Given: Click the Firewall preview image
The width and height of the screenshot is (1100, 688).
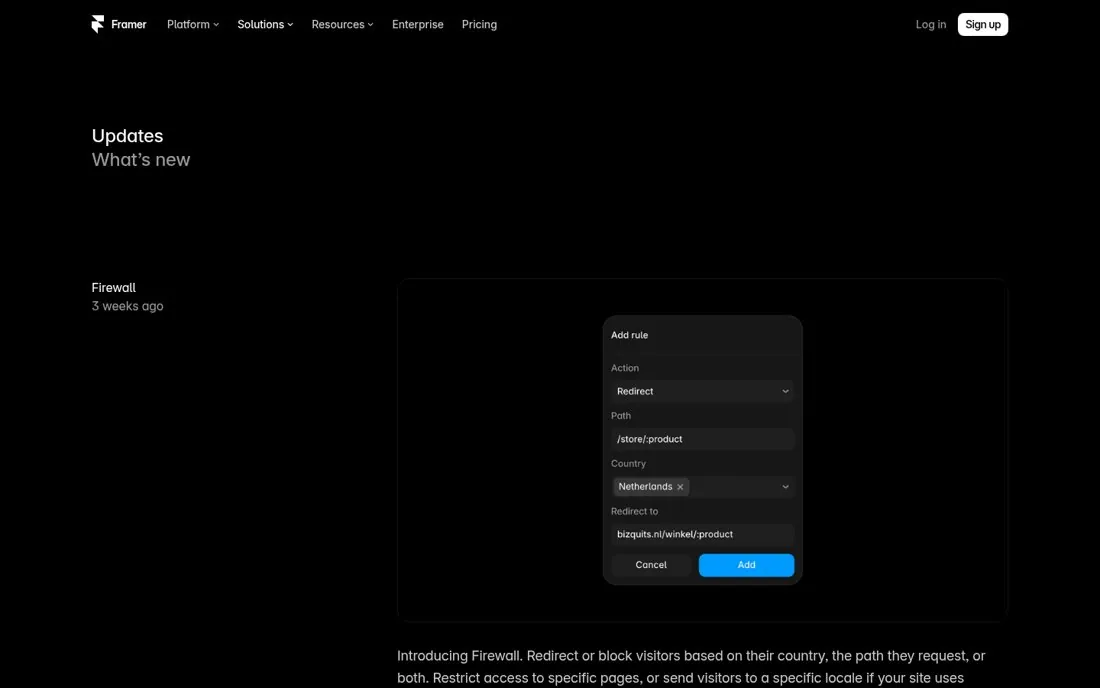Looking at the screenshot, I should coord(702,450).
